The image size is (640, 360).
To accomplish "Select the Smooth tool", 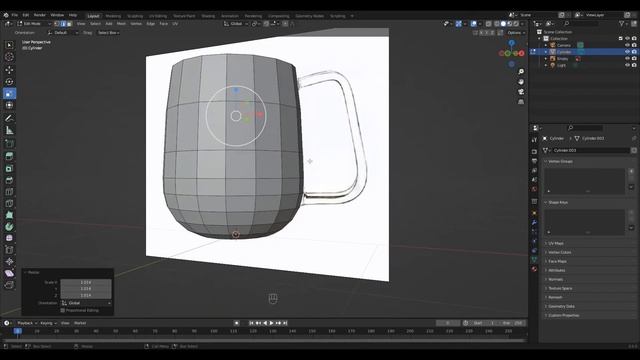I will (9, 238).
